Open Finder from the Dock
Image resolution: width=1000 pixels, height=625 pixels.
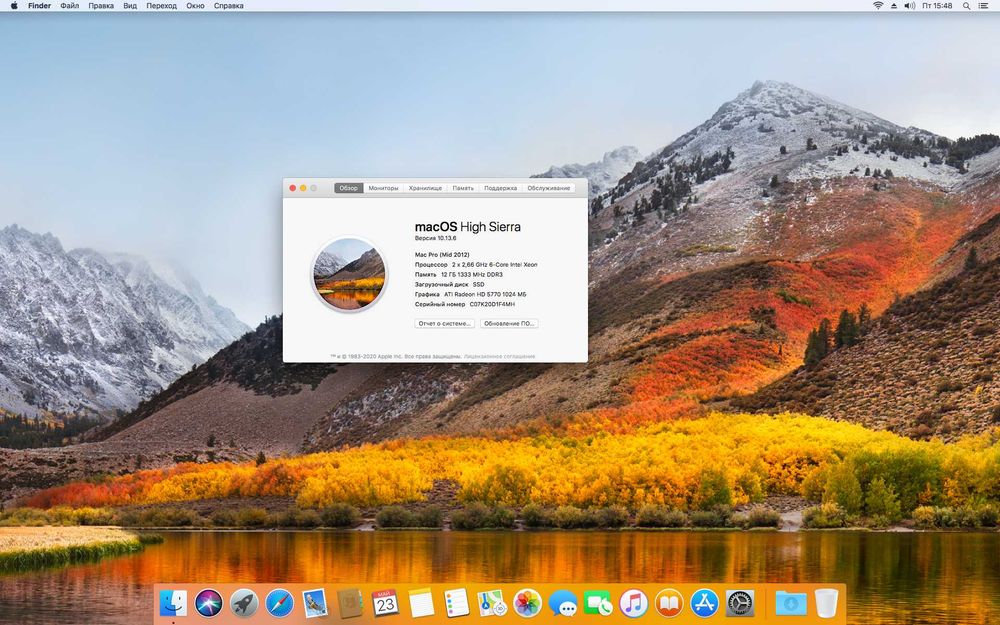coord(173,603)
